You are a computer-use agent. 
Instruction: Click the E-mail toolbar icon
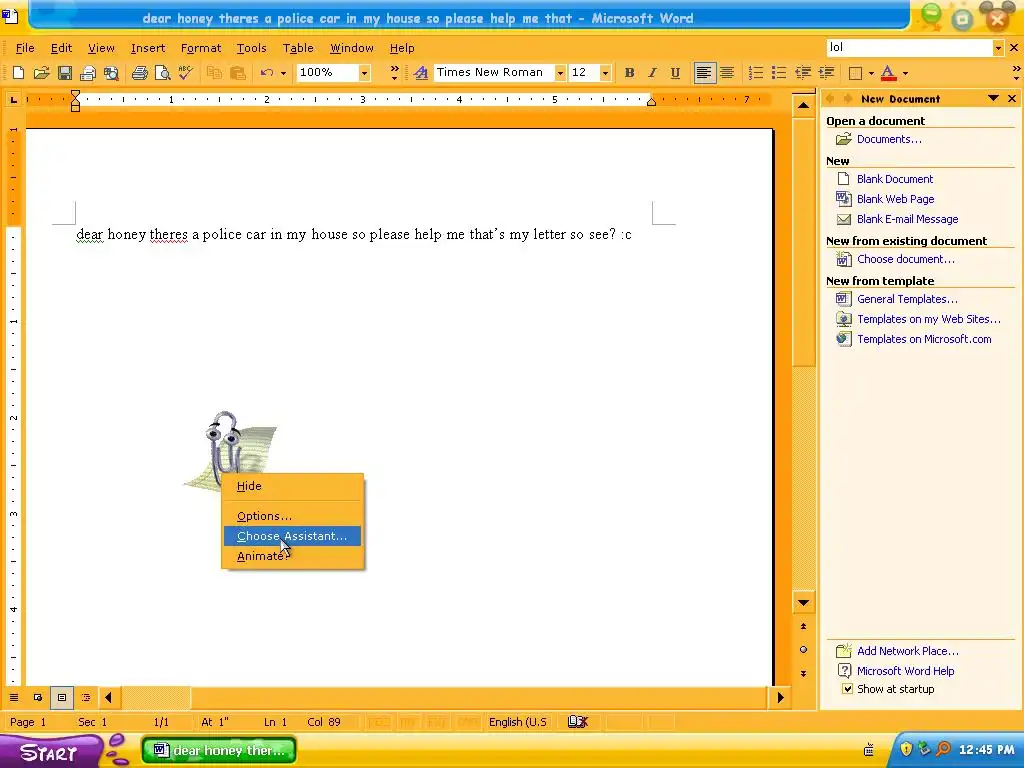click(x=88, y=72)
